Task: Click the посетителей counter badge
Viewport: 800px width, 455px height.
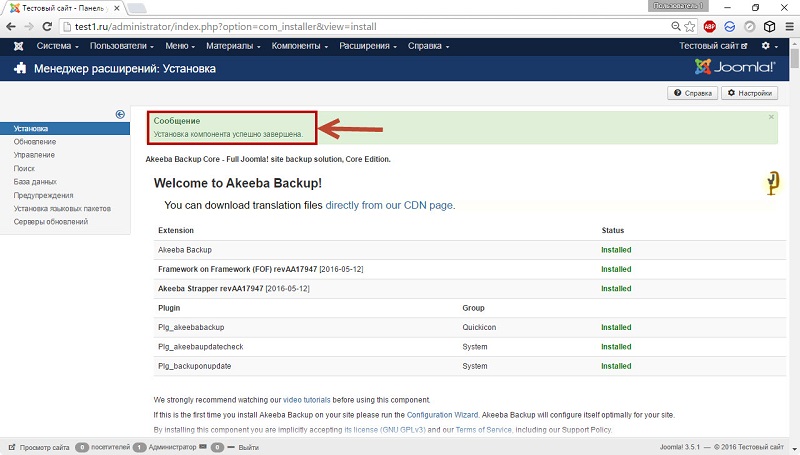Action: (x=82, y=447)
